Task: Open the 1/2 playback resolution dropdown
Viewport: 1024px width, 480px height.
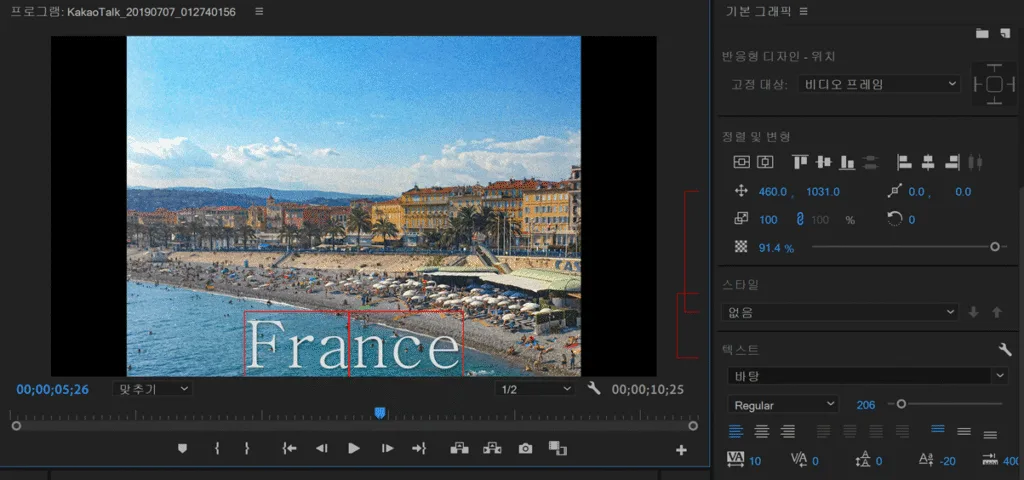Action: [x=534, y=389]
